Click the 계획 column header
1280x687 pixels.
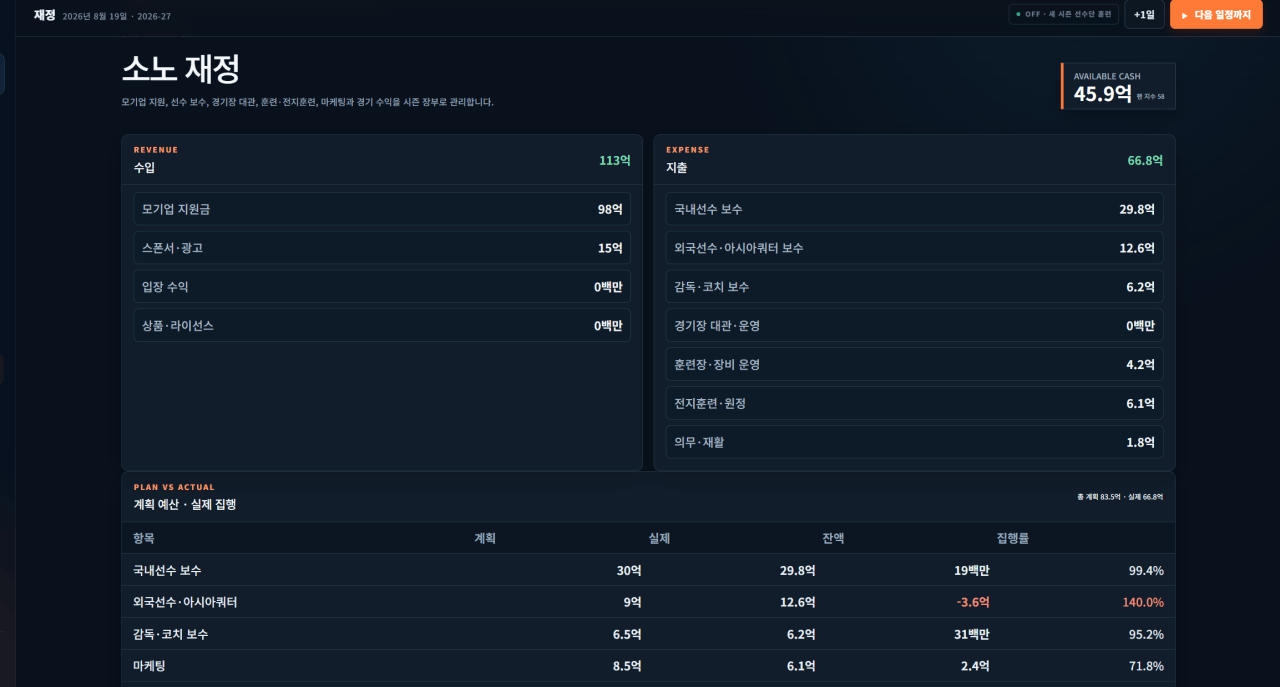[485, 538]
